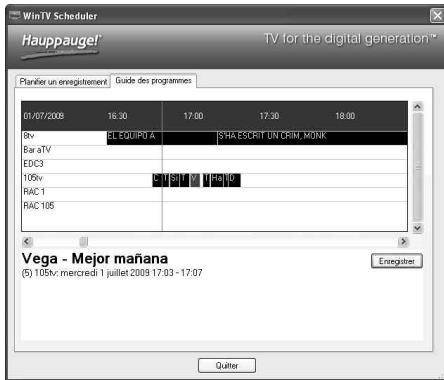Select the EL EQUIPO A program block
Viewport: 444px width, 380px height.
pos(162,138)
